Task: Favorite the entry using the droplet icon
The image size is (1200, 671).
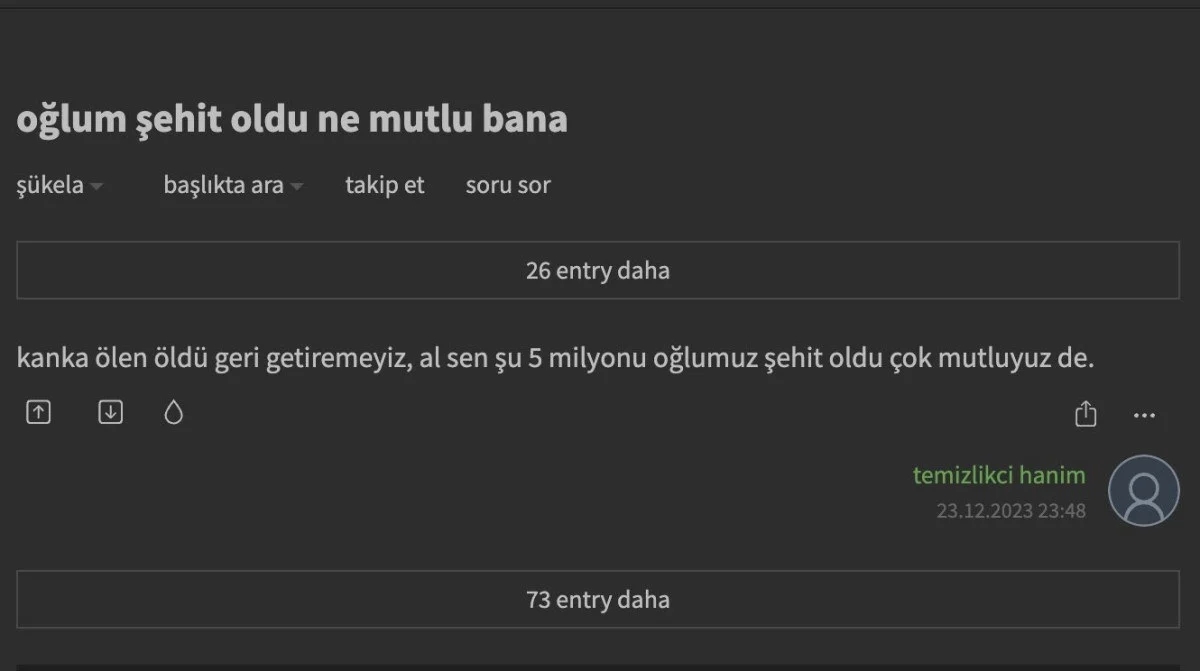Action: (x=174, y=413)
